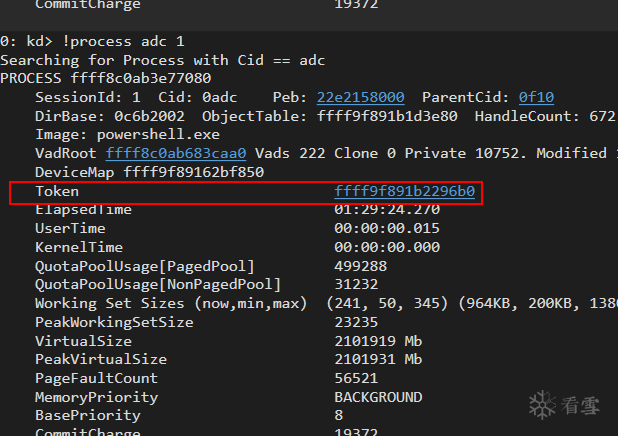Open the Token address ffff9f891b2296b0 link

[x=404, y=191]
